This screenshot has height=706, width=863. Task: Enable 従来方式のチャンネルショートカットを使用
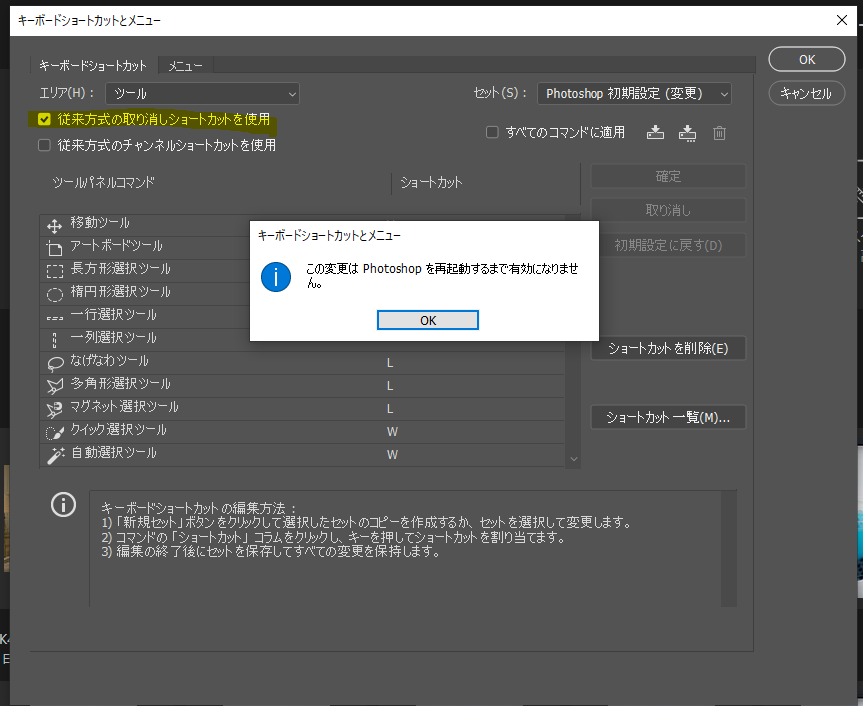coord(43,144)
